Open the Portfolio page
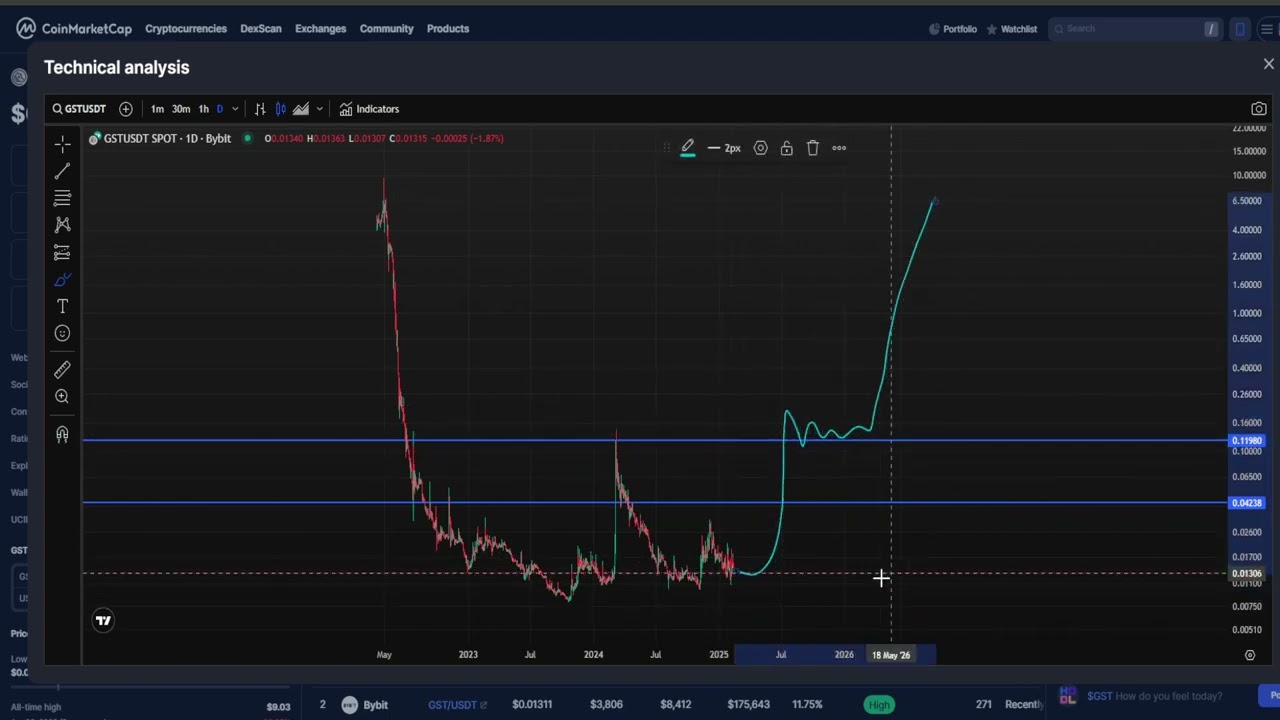The image size is (1280, 720). click(953, 29)
